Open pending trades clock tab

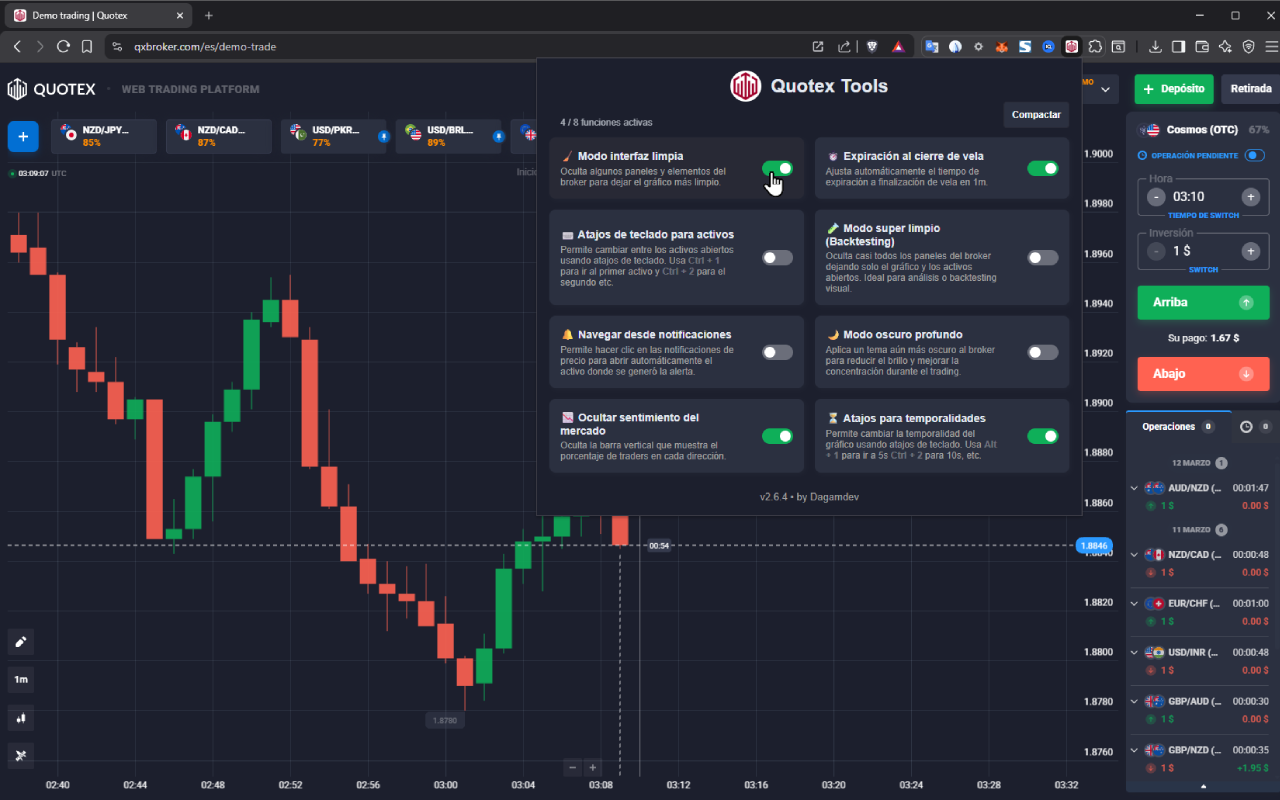(1254, 427)
